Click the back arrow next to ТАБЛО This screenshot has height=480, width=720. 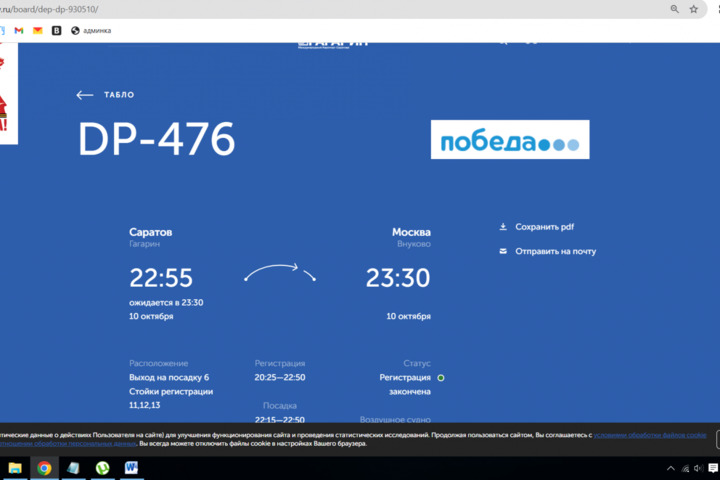[x=85, y=95]
